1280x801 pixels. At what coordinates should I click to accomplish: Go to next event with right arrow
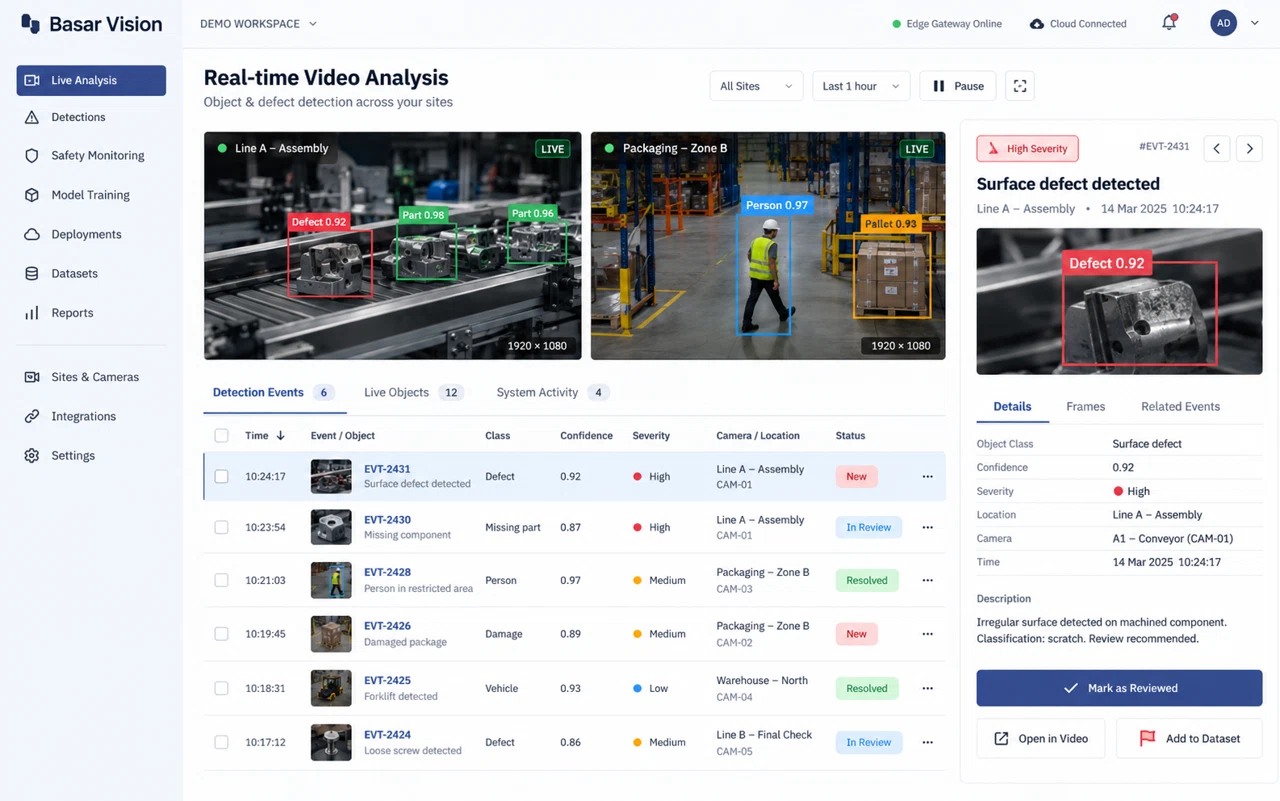[x=1249, y=149]
